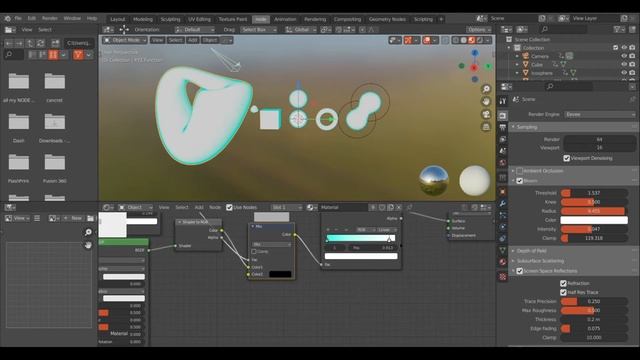Select wireframe viewport shading mode icon

(456, 40)
